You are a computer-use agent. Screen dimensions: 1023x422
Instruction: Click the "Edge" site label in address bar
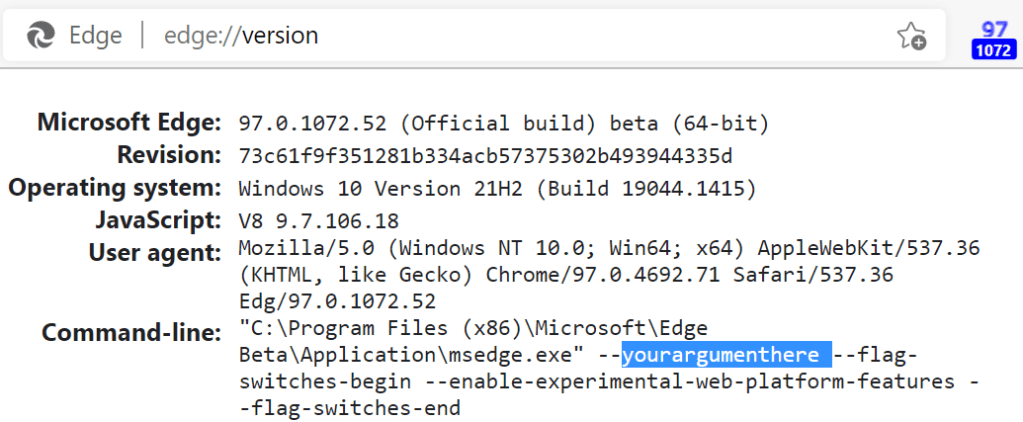pyautogui.click(x=95, y=36)
